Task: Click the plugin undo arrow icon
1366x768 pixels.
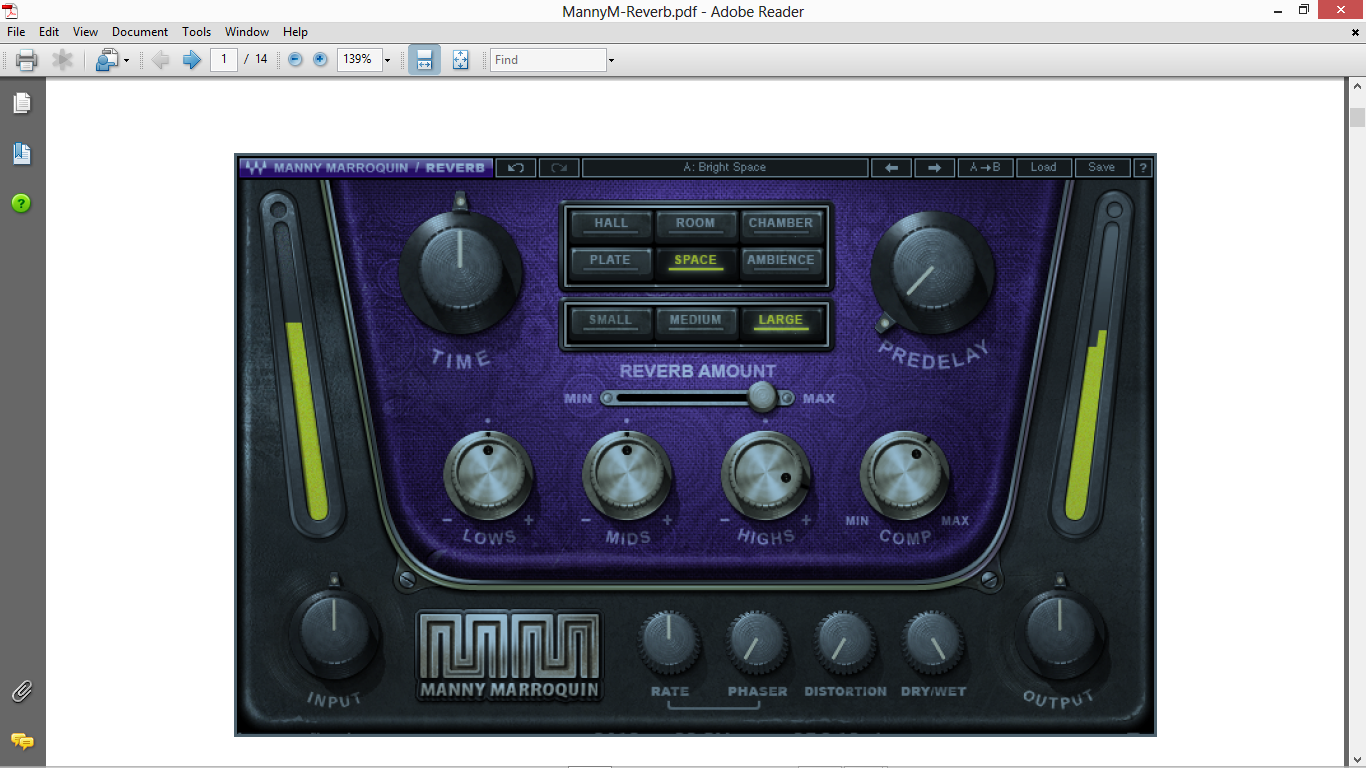Action: click(516, 167)
